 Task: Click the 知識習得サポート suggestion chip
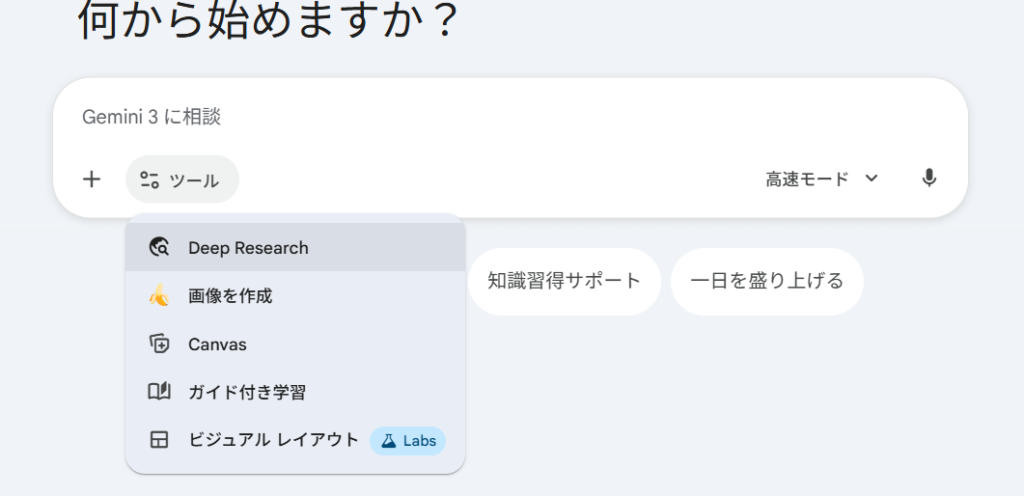click(x=564, y=281)
